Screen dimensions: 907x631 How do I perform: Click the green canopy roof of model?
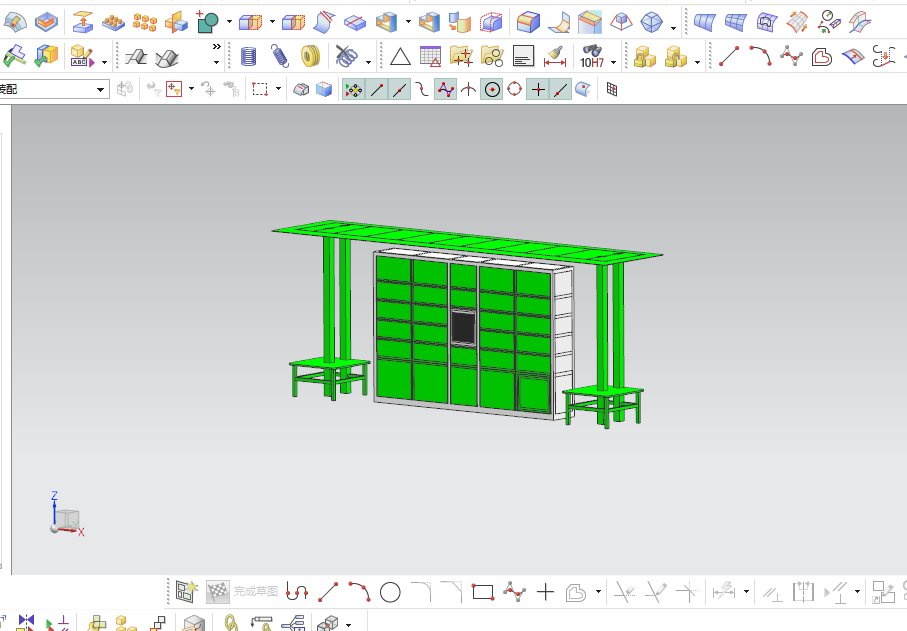pos(466,240)
